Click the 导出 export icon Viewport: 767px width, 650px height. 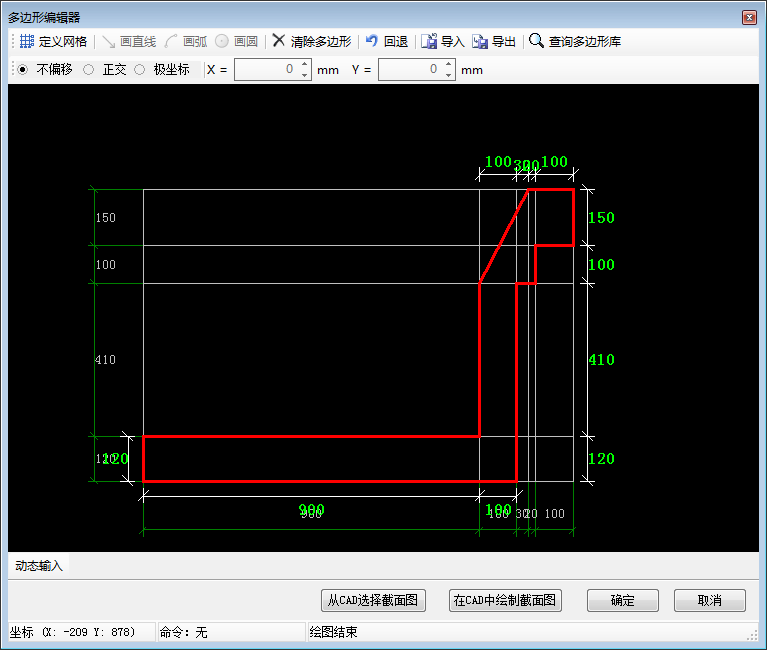tap(480, 42)
